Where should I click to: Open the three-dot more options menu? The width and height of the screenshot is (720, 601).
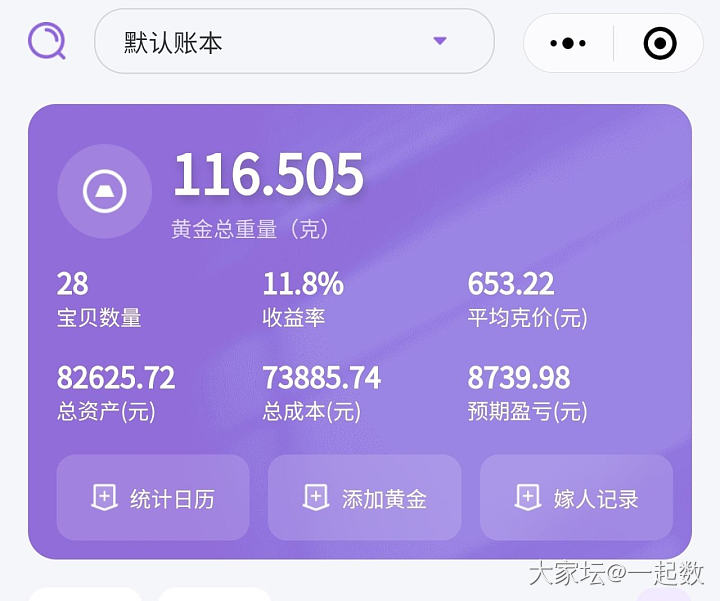click(x=568, y=43)
